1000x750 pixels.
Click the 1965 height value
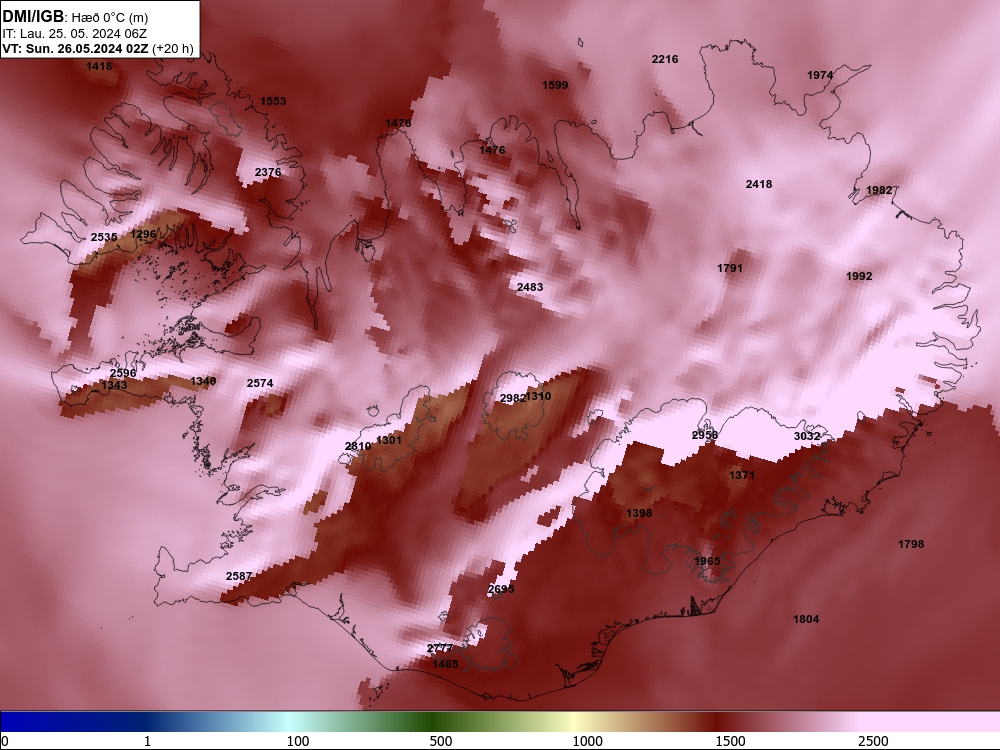(707, 561)
